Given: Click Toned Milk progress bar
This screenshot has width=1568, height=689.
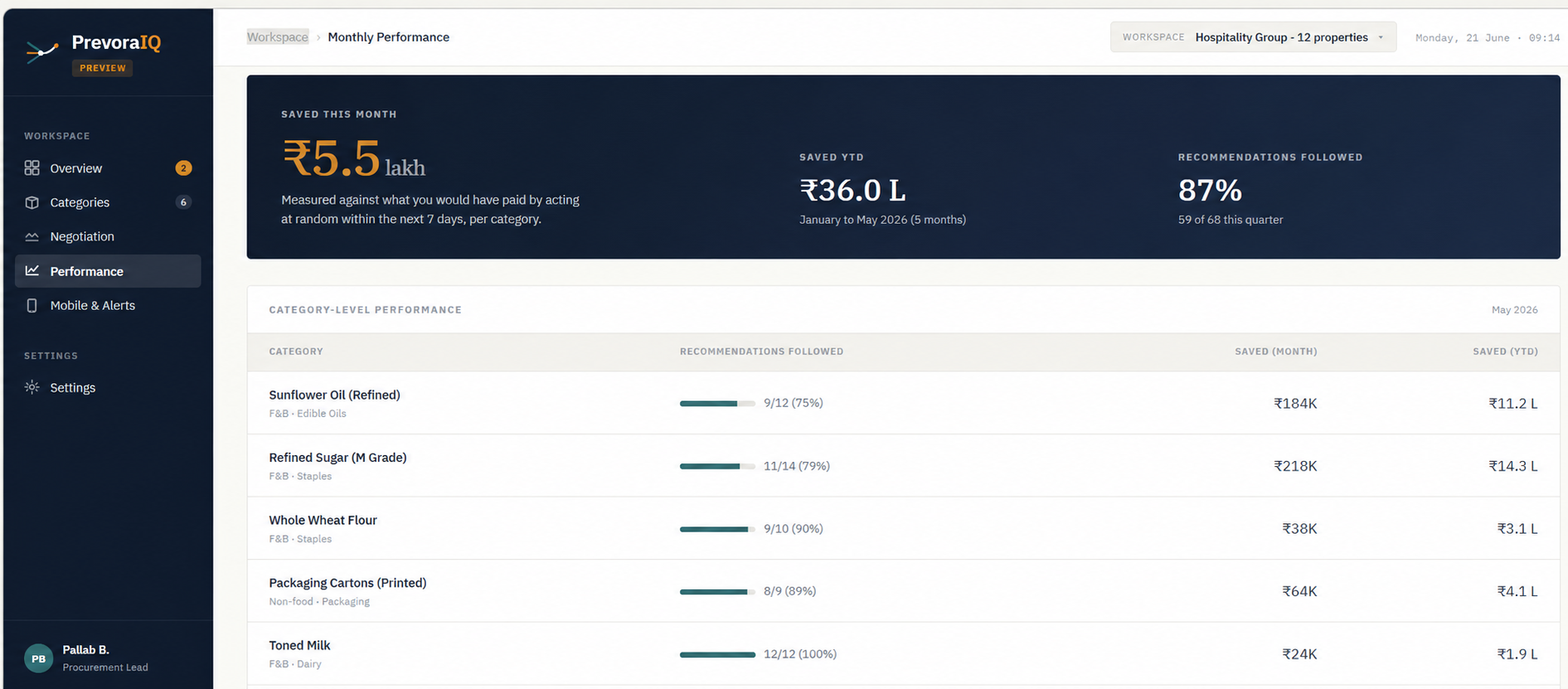Looking at the screenshot, I should click(717, 654).
